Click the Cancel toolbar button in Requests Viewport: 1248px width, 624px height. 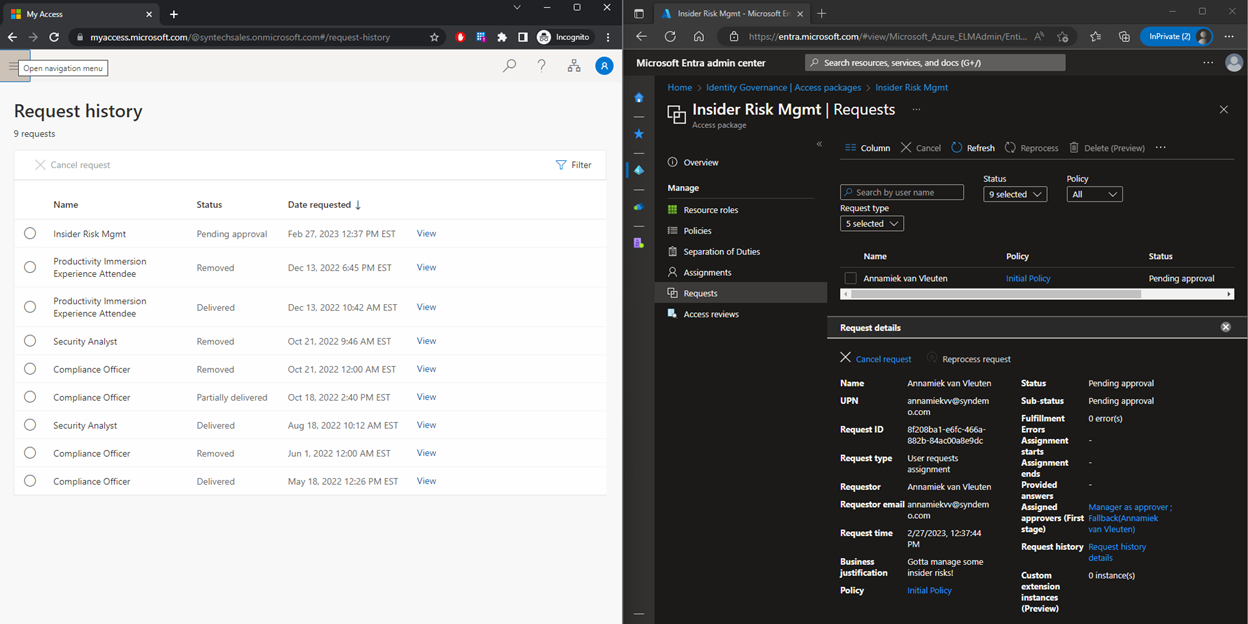920,148
